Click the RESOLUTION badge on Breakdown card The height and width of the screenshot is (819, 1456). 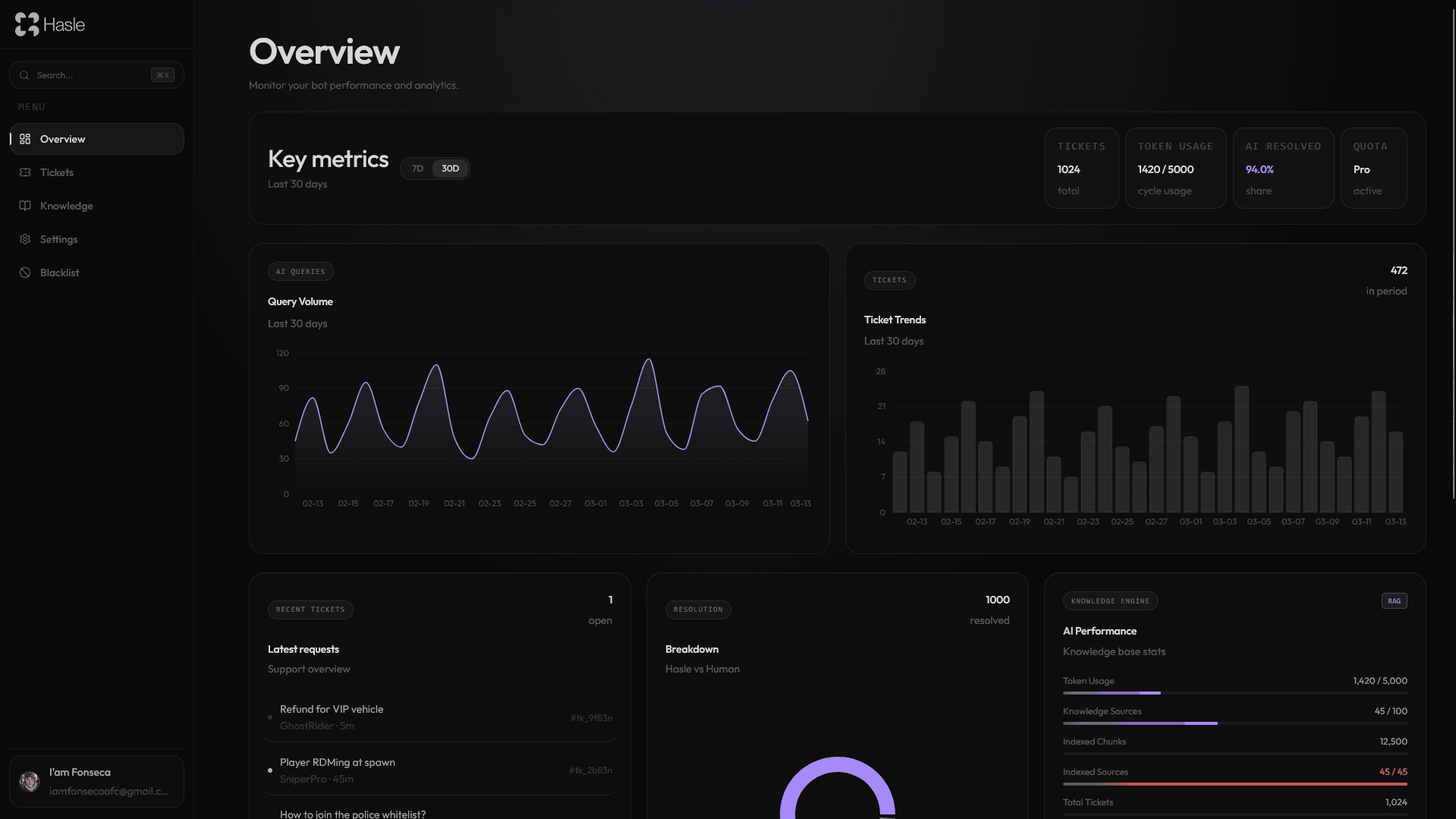click(697, 610)
